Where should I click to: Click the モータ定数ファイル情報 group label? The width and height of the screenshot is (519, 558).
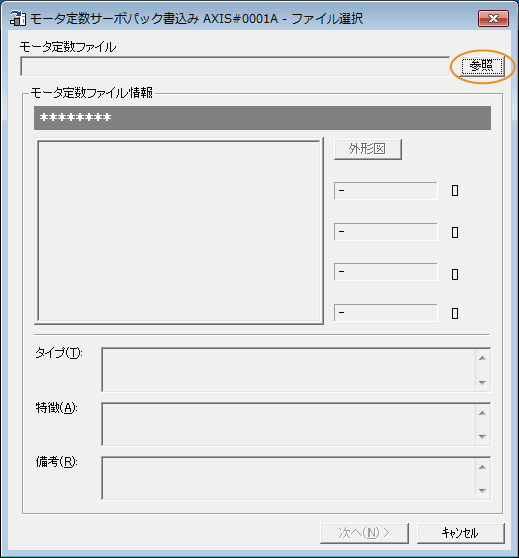[x=92, y=93]
